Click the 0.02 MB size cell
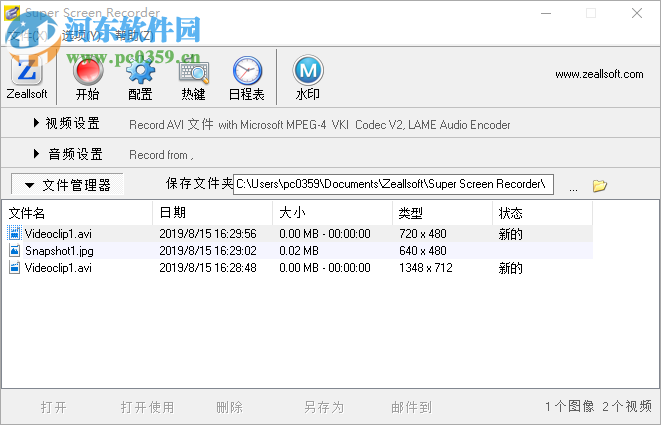The image size is (661, 425). click(299, 251)
